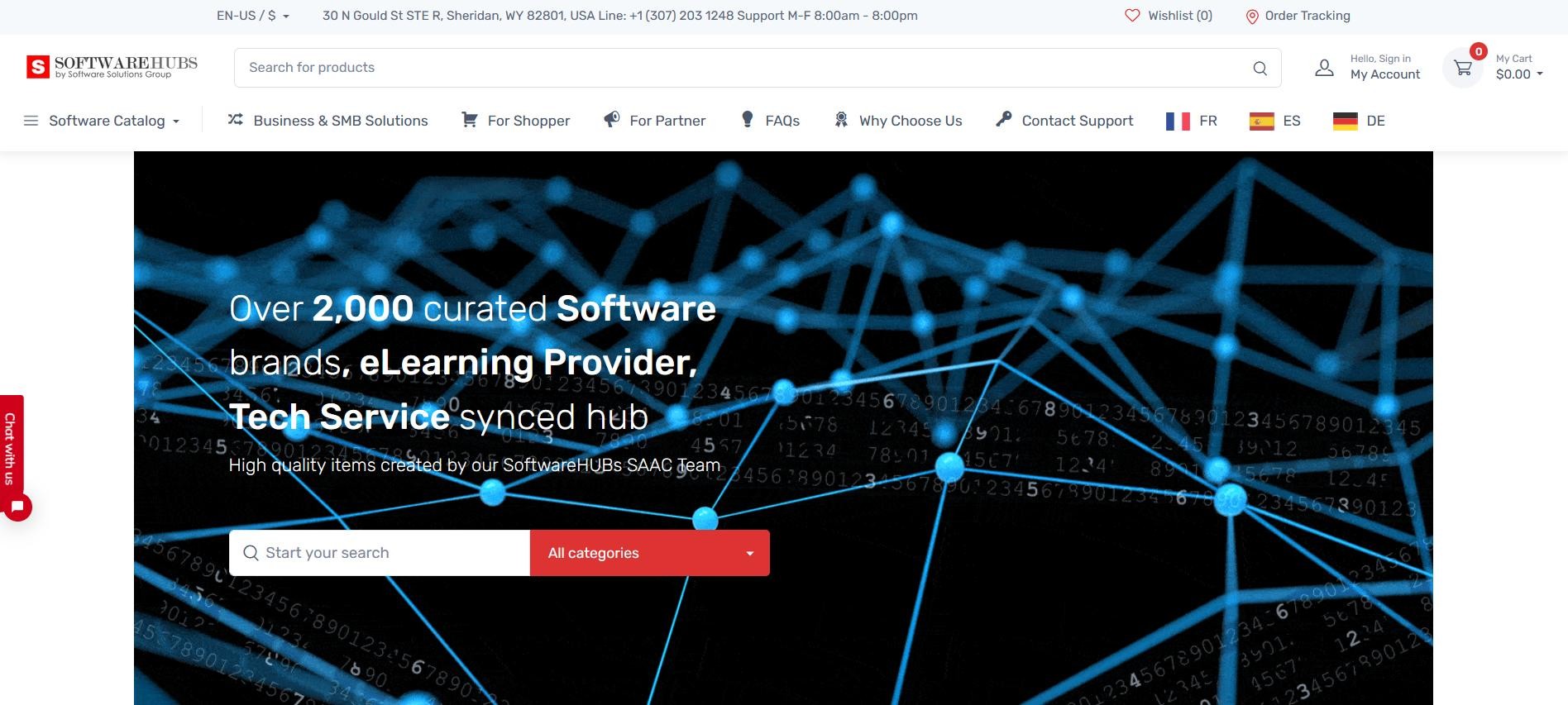The height and width of the screenshot is (705, 1568).
Task: Open the Order Tracking link
Action: pyautogui.click(x=1298, y=16)
